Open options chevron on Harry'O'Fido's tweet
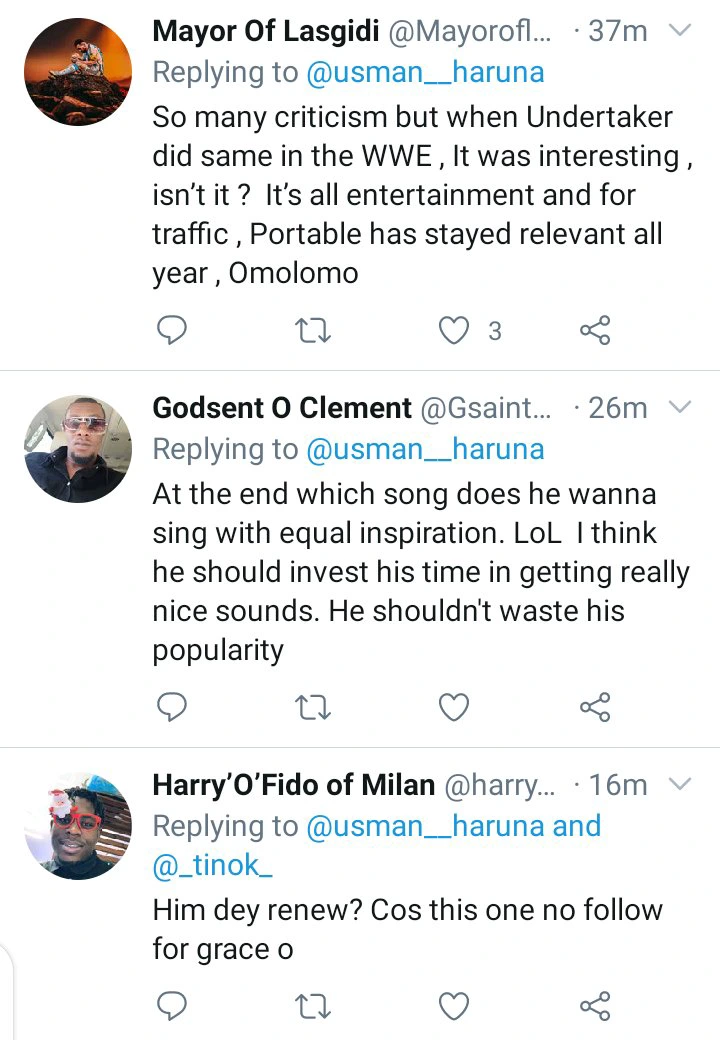 coord(680,784)
